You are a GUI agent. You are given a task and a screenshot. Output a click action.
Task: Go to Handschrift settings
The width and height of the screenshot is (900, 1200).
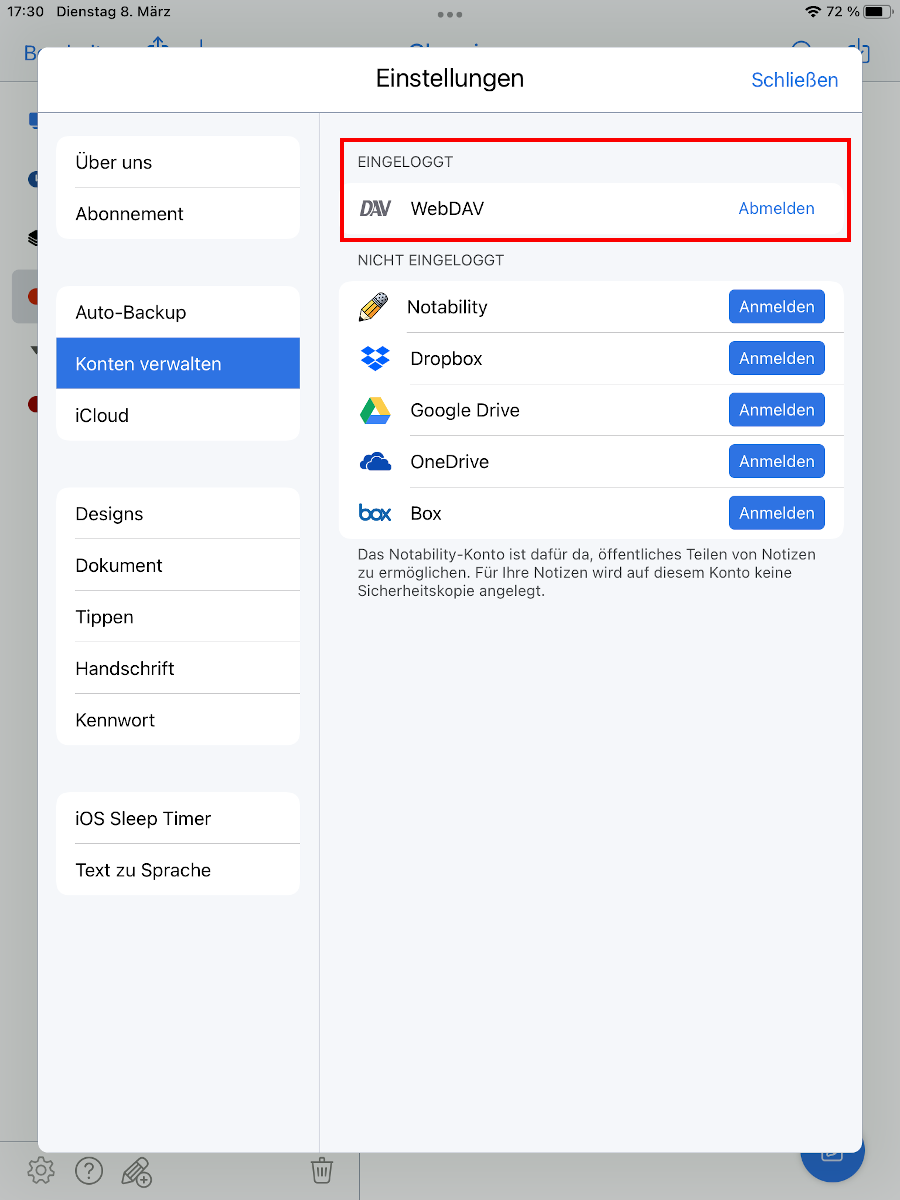click(178, 668)
